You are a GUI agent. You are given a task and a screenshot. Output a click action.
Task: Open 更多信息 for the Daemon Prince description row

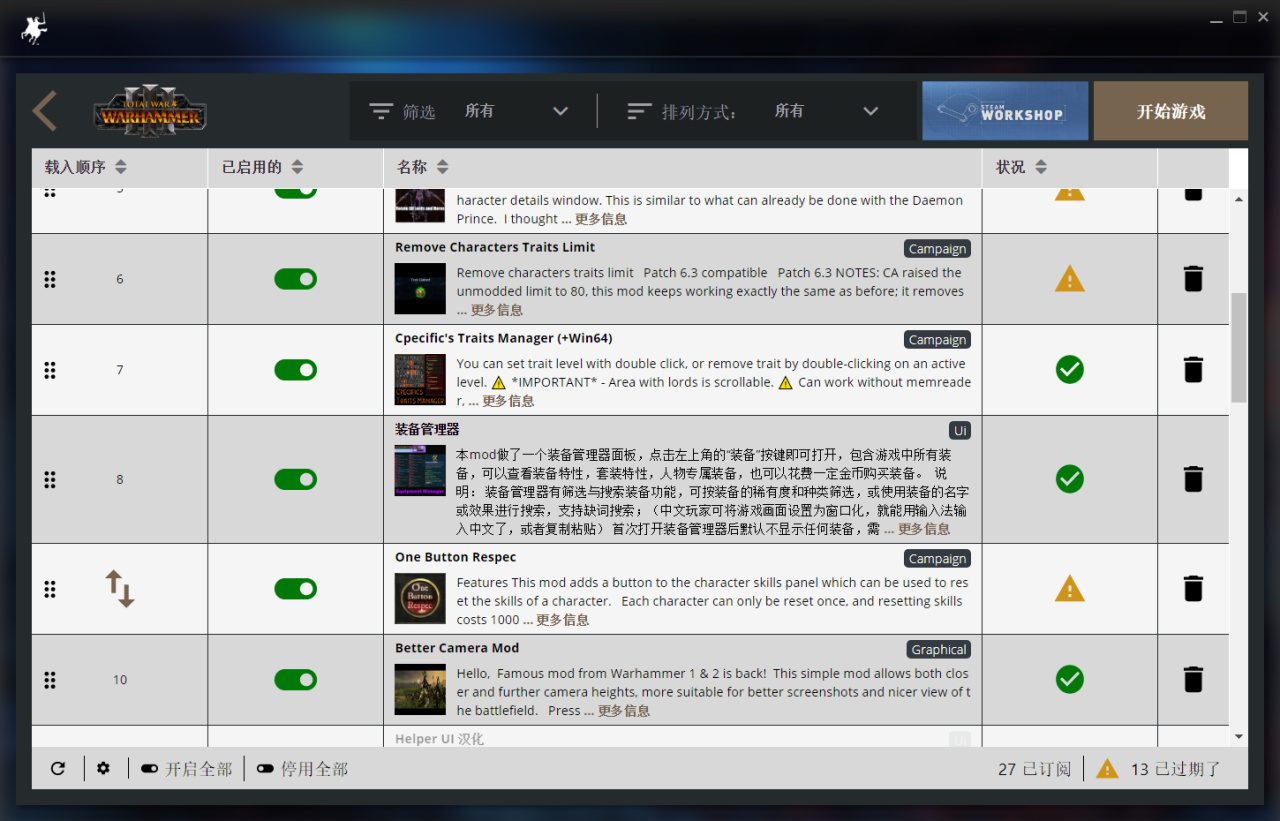601,219
